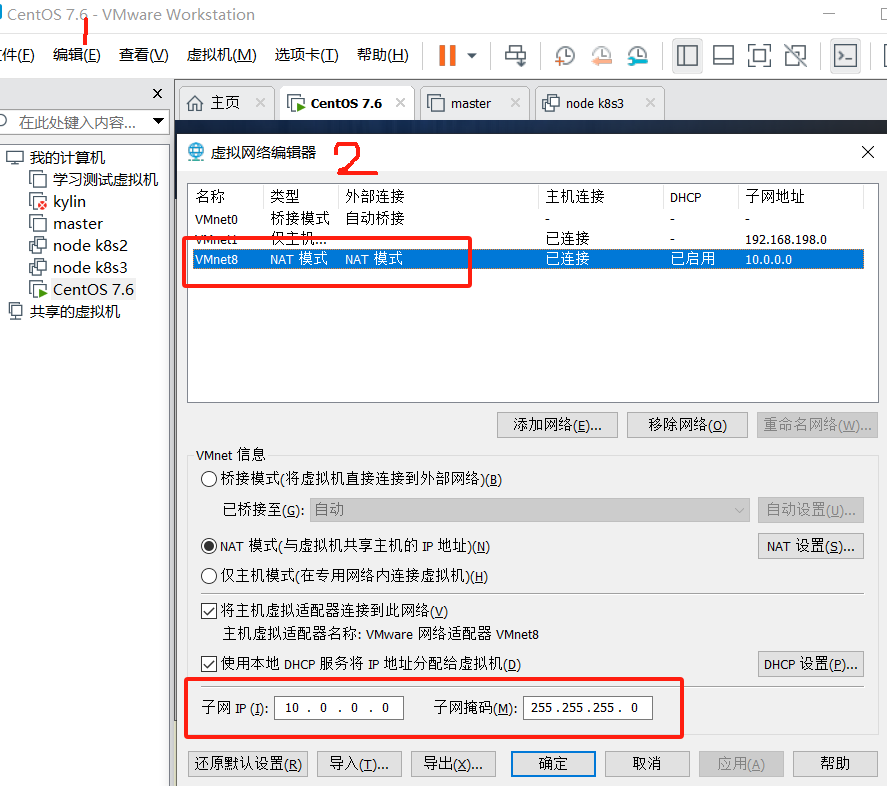Close the 主页 tab
887x786 pixels.
point(260,102)
